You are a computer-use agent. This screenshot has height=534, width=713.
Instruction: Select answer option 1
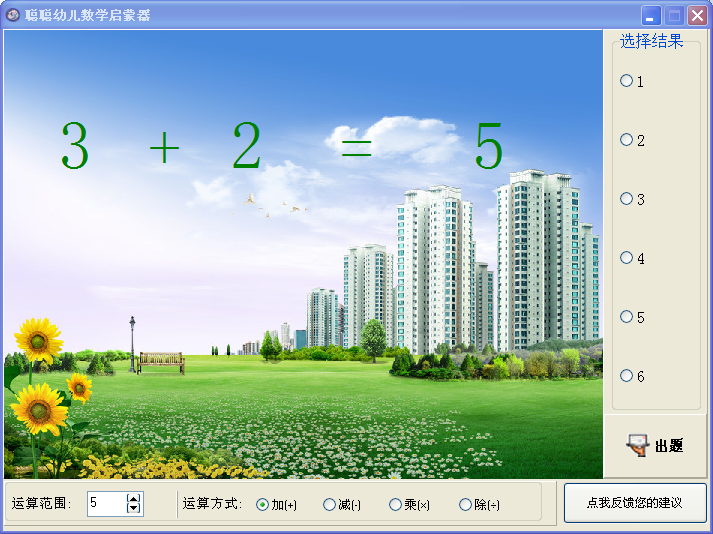click(x=632, y=81)
